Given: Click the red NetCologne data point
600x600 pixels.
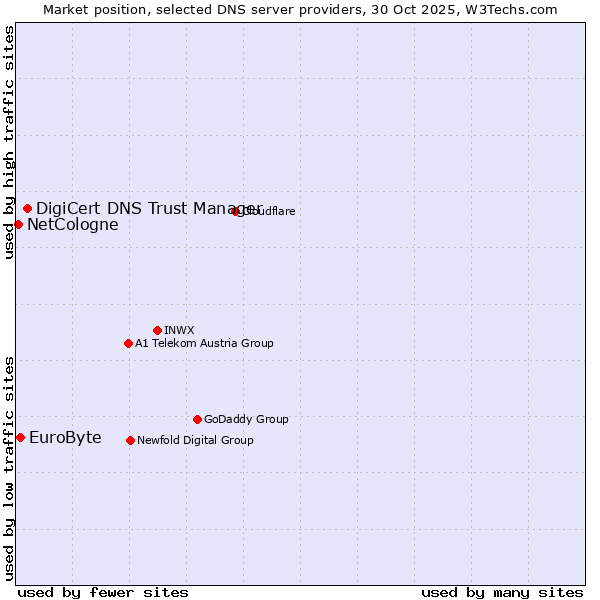Looking at the screenshot, I should (x=18, y=224).
